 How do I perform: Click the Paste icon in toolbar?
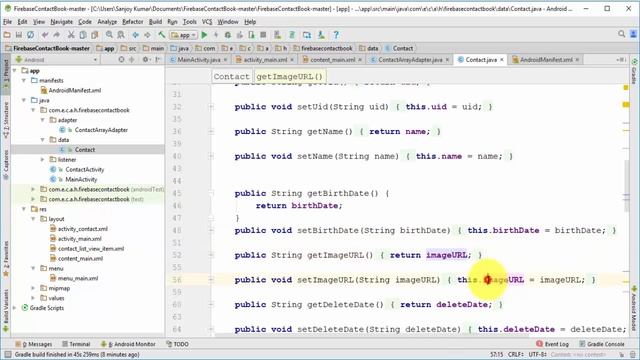95,35
